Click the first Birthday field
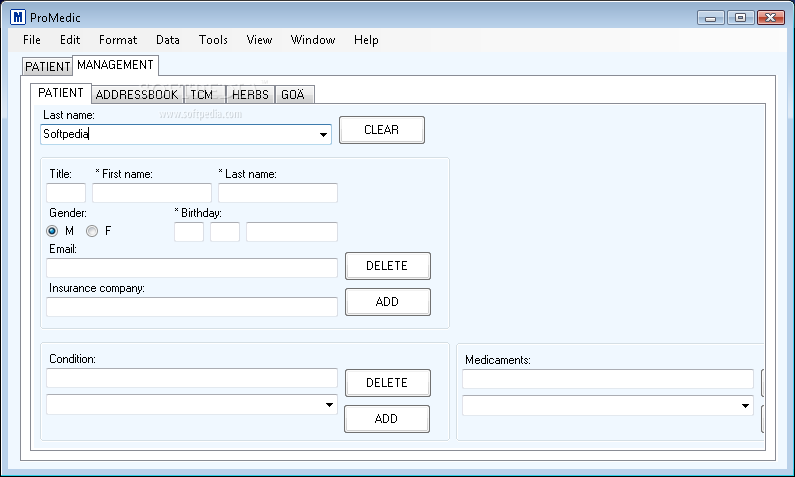The image size is (795, 477). click(x=189, y=232)
